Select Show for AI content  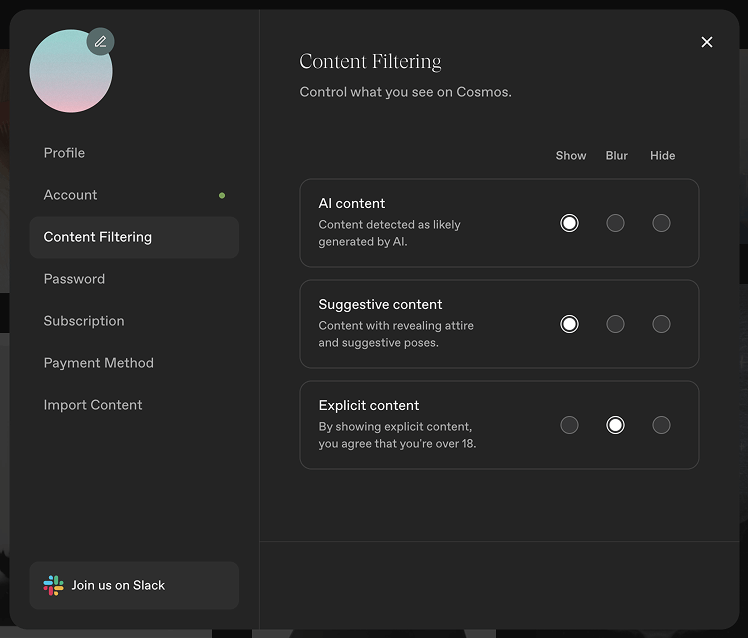point(569,223)
